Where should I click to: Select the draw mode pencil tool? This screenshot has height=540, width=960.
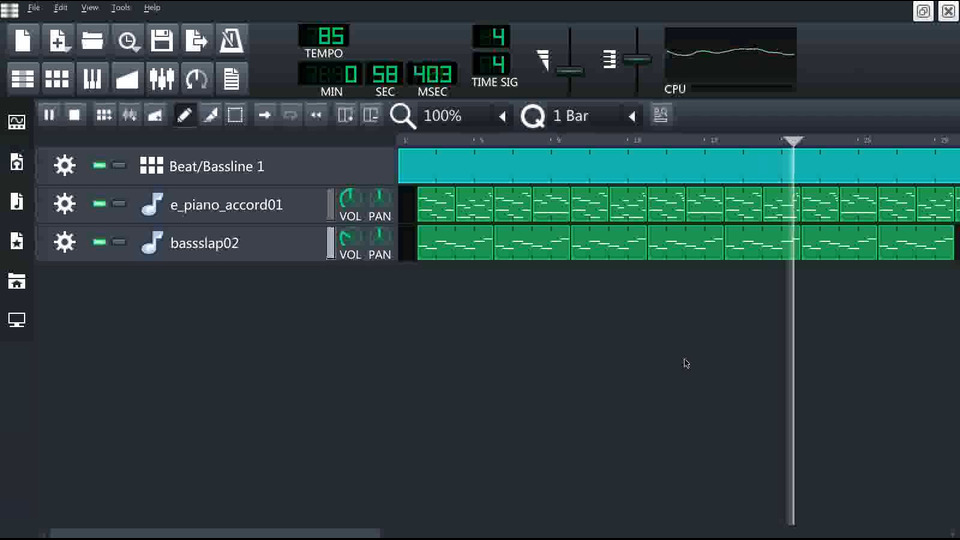coord(184,115)
